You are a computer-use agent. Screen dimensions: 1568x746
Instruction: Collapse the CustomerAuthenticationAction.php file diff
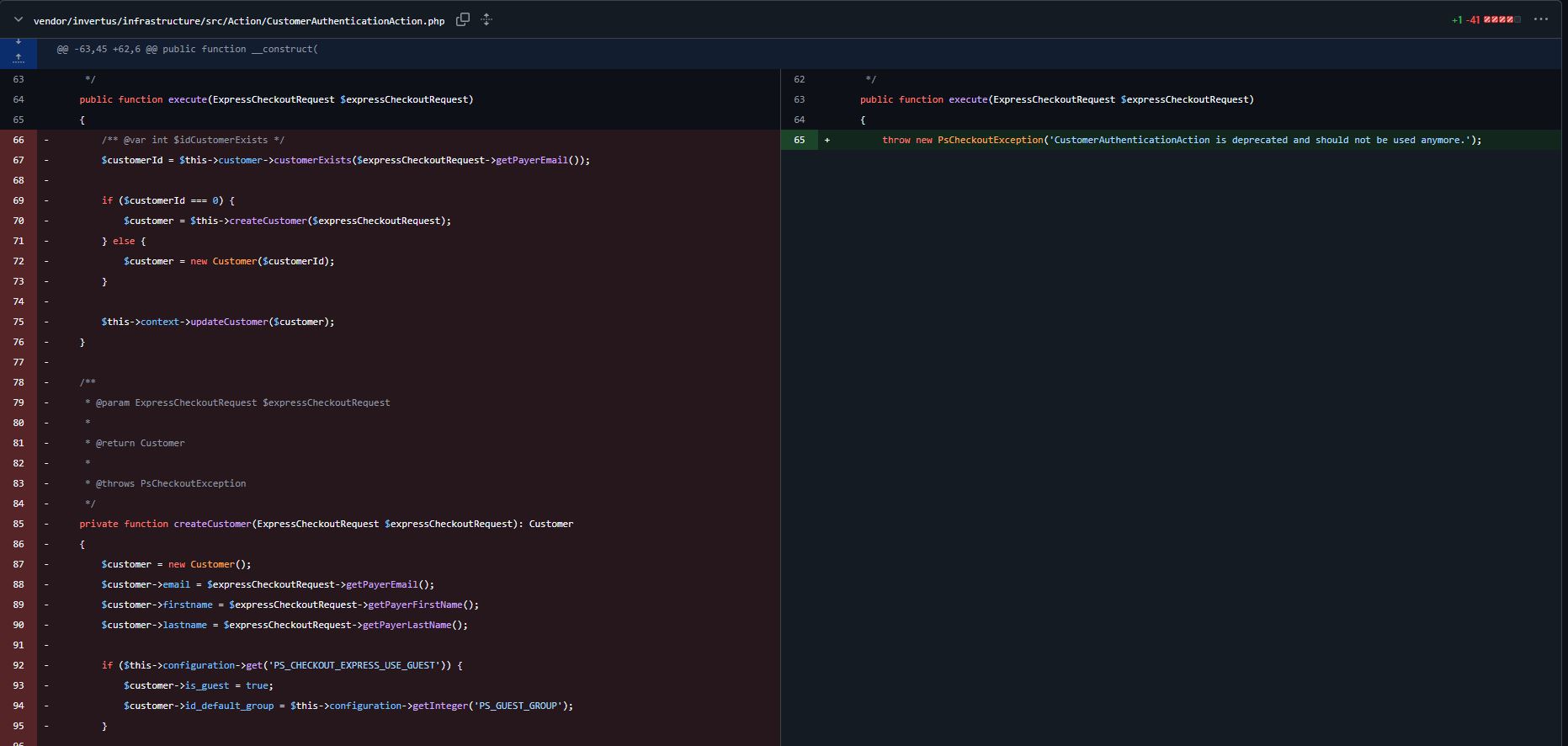pos(18,19)
